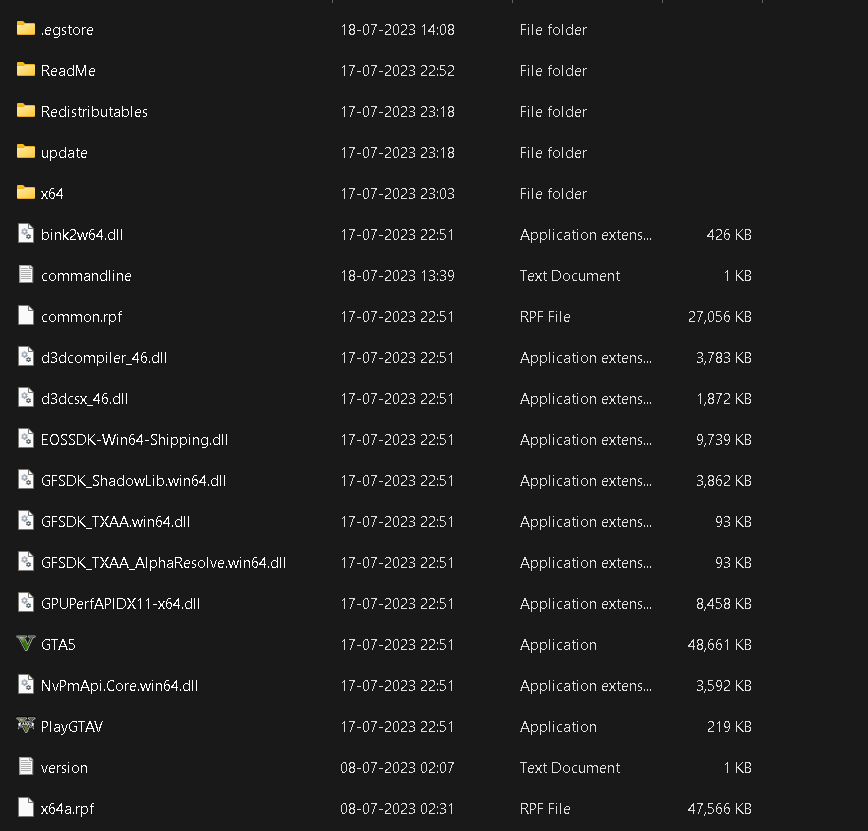Click the 18-07-2023 13:39 date cell

coord(397,276)
